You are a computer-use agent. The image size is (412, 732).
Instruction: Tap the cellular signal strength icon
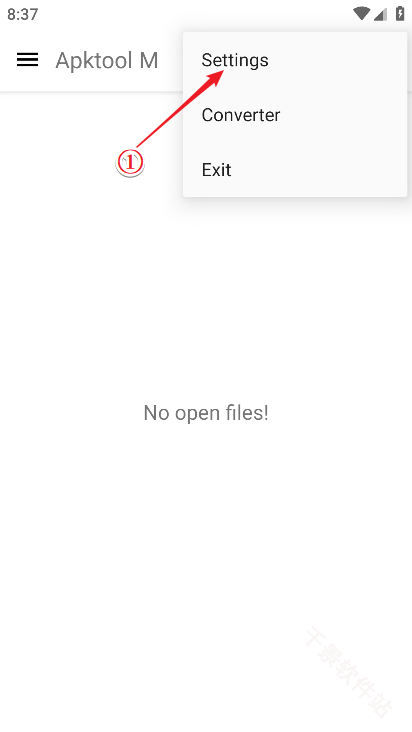click(x=381, y=14)
